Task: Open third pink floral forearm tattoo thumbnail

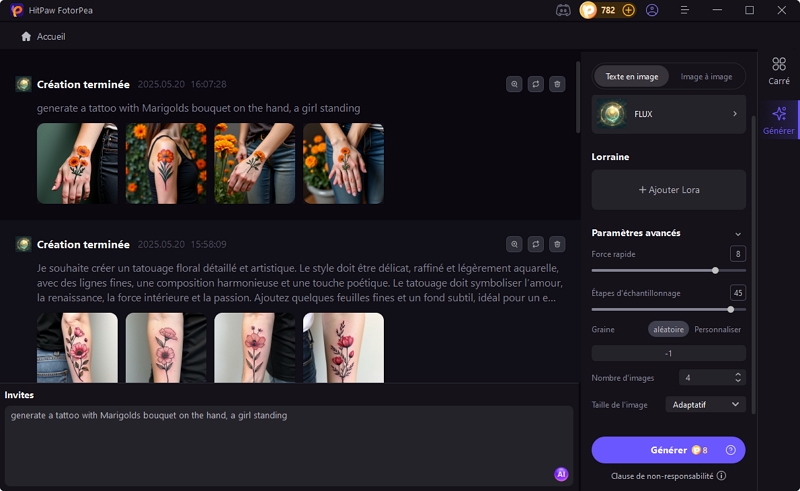Action: coord(255,348)
